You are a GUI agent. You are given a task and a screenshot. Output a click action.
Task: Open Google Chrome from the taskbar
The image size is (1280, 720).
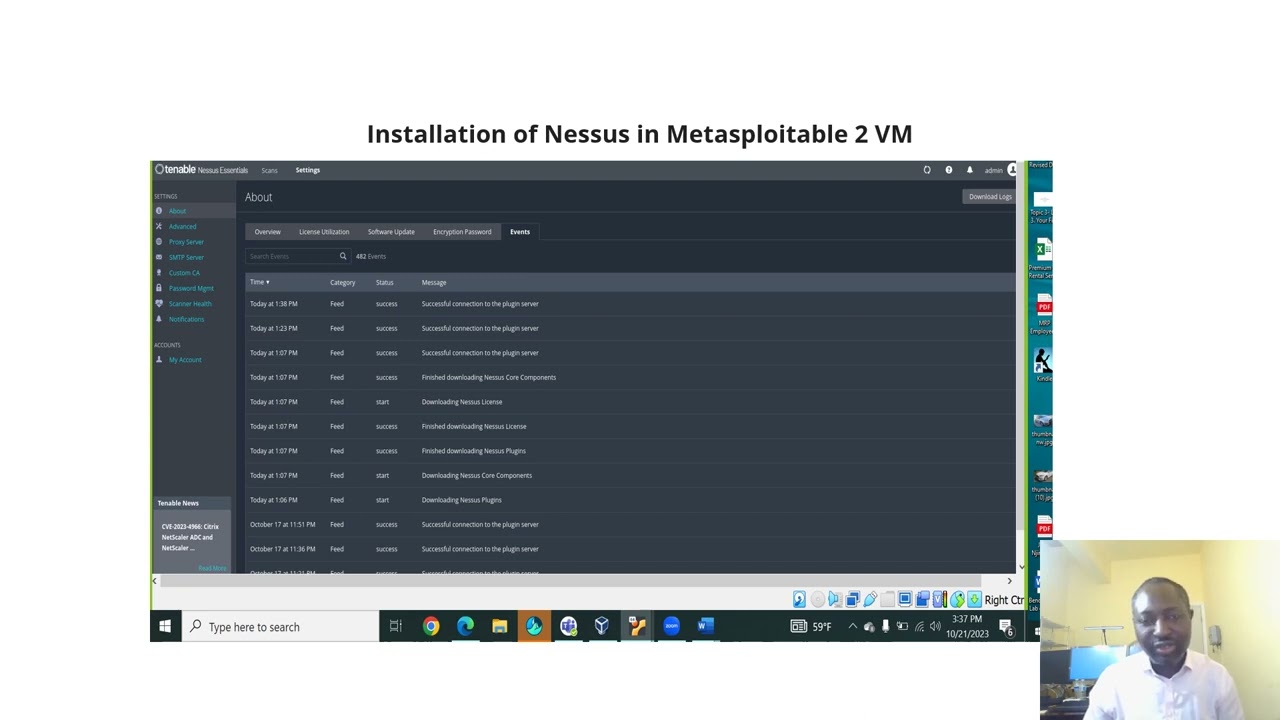[x=431, y=627]
